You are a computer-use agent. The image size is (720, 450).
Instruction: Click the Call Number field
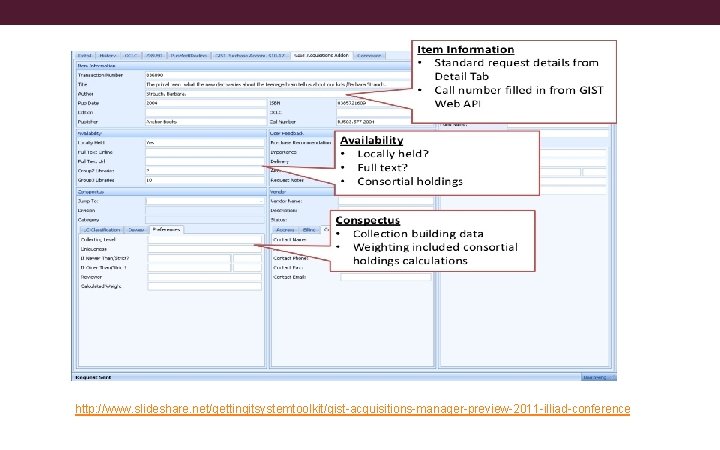(373, 122)
